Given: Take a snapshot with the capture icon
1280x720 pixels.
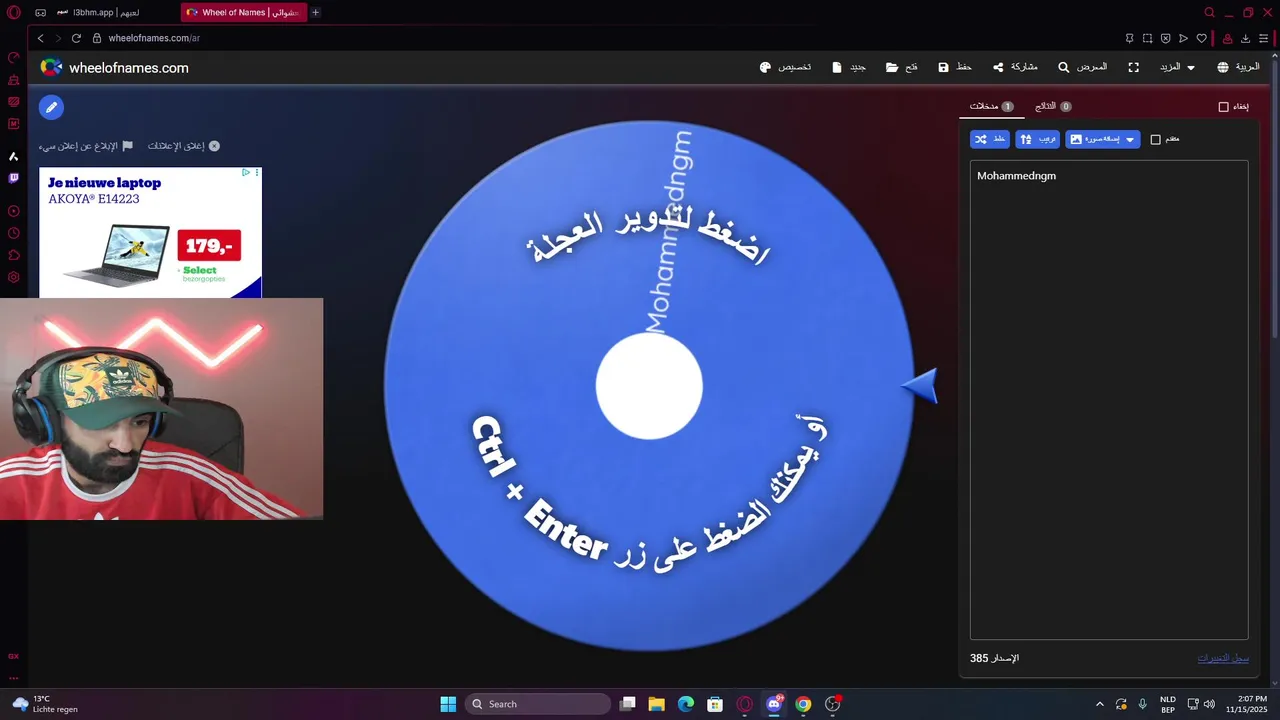Looking at the screenshot, I should pos(1147,38).
